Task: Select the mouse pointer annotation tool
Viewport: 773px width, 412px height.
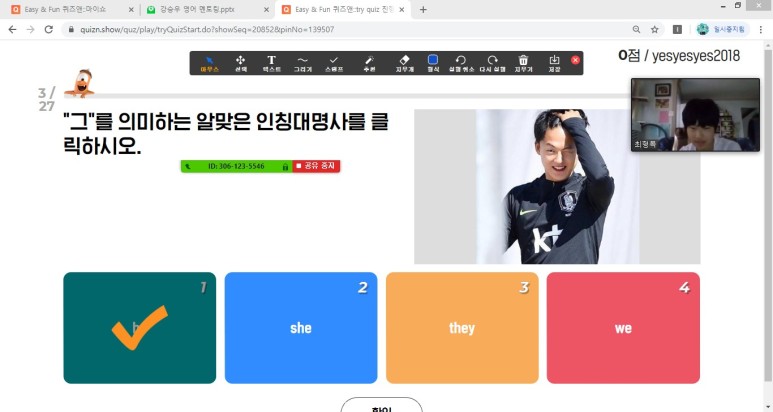Action: [210, 64]
